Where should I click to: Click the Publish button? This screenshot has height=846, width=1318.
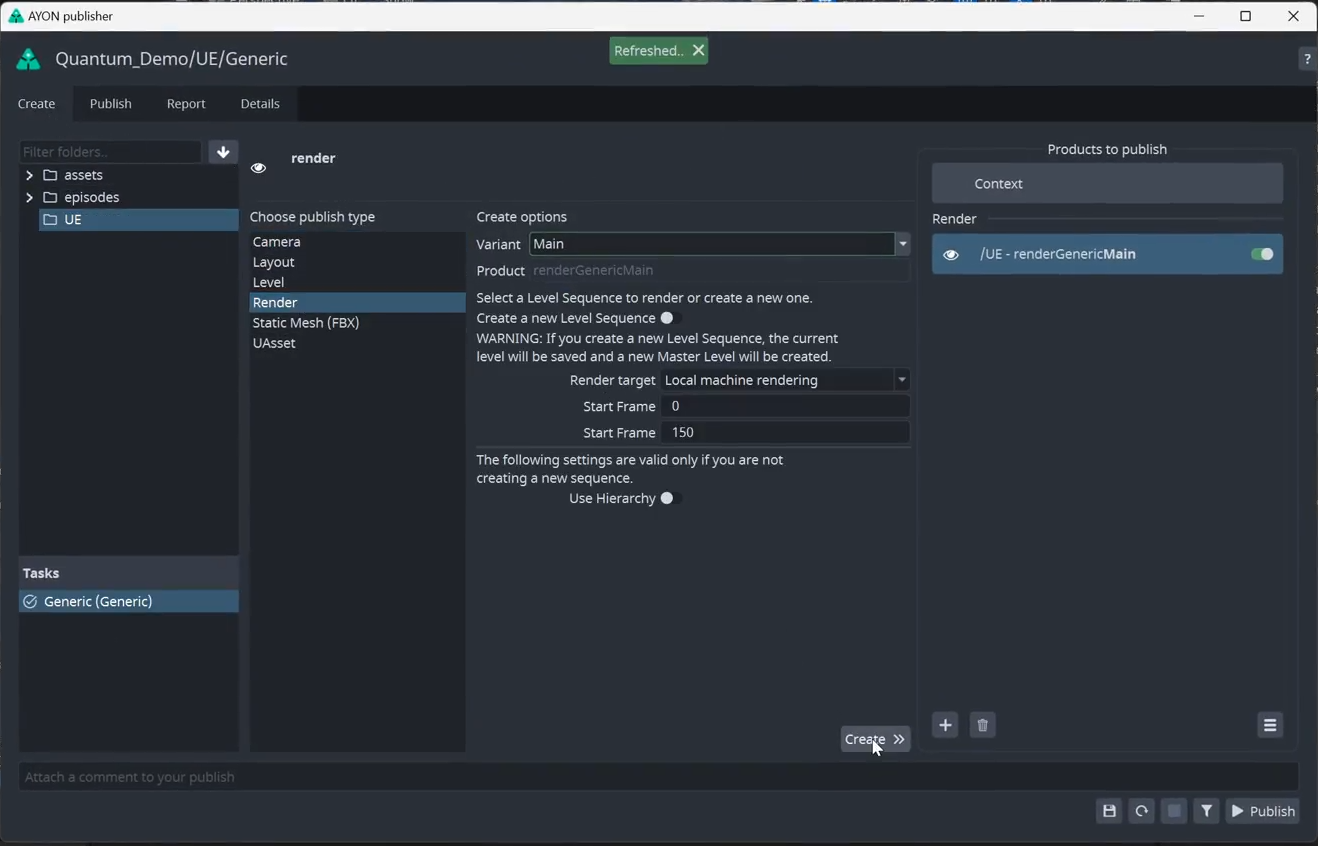coord(1262,811)
